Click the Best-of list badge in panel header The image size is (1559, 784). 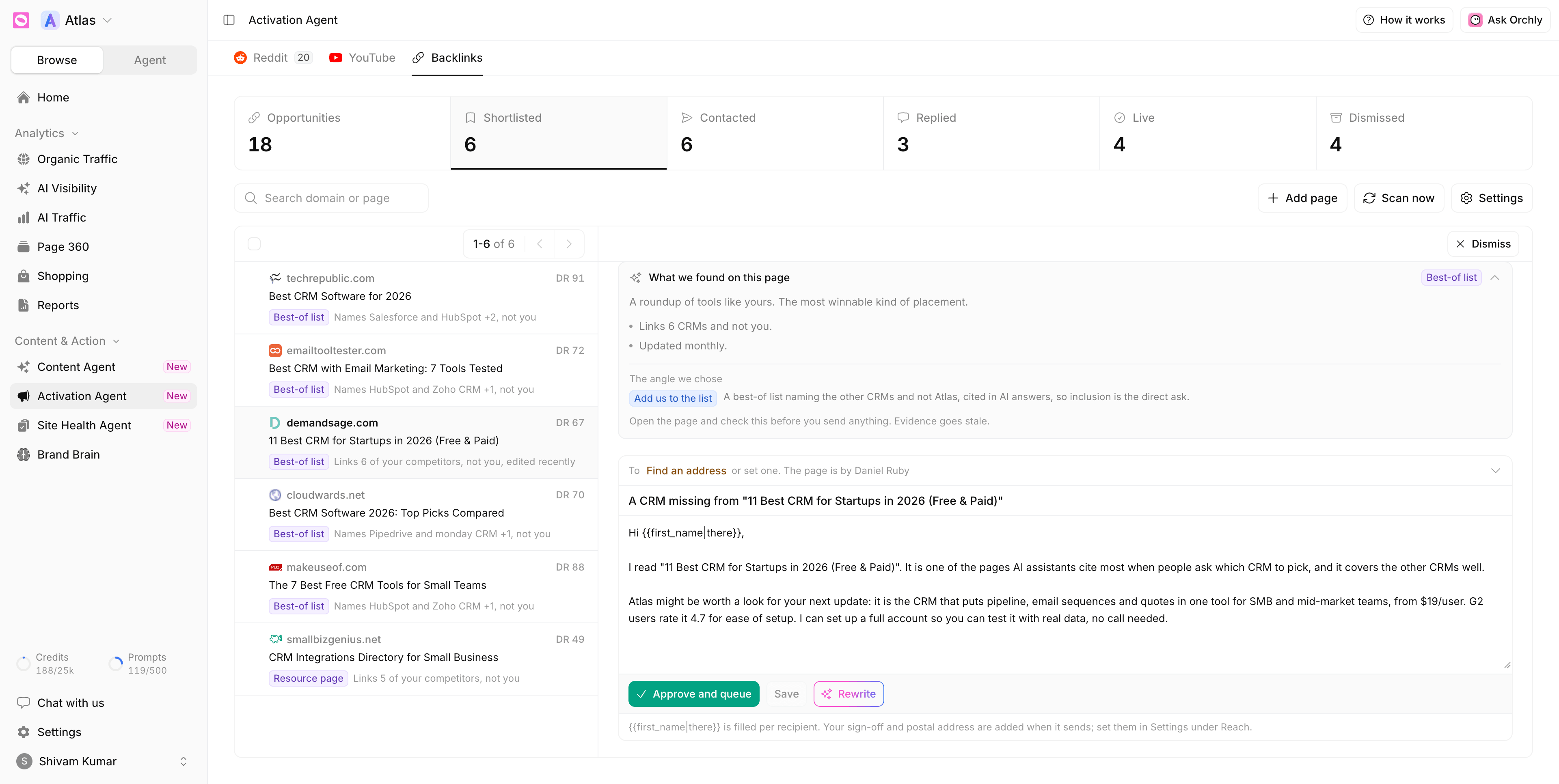point(1451,278)
